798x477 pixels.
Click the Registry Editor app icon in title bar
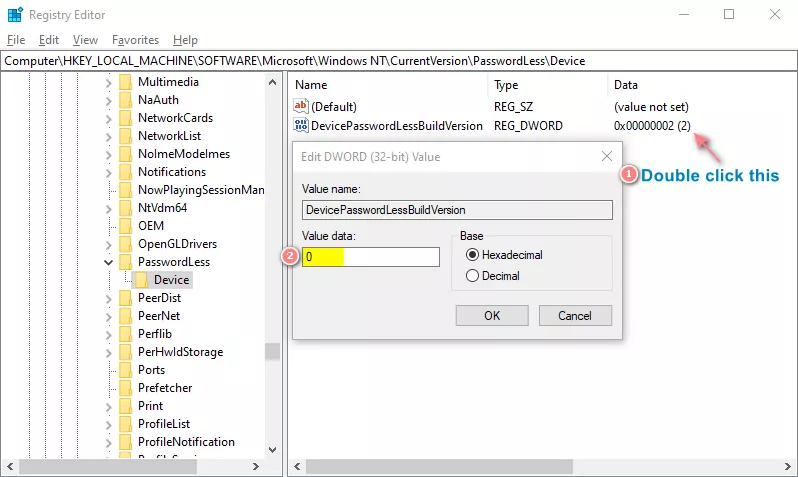point(15,15)
